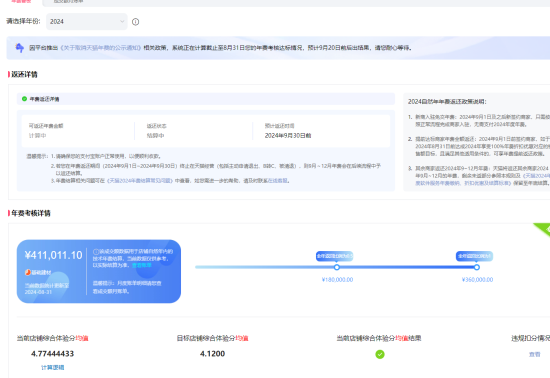Click the 查看账单 link in blue card
The image size is (550, 378).
[x=142, y=265]
